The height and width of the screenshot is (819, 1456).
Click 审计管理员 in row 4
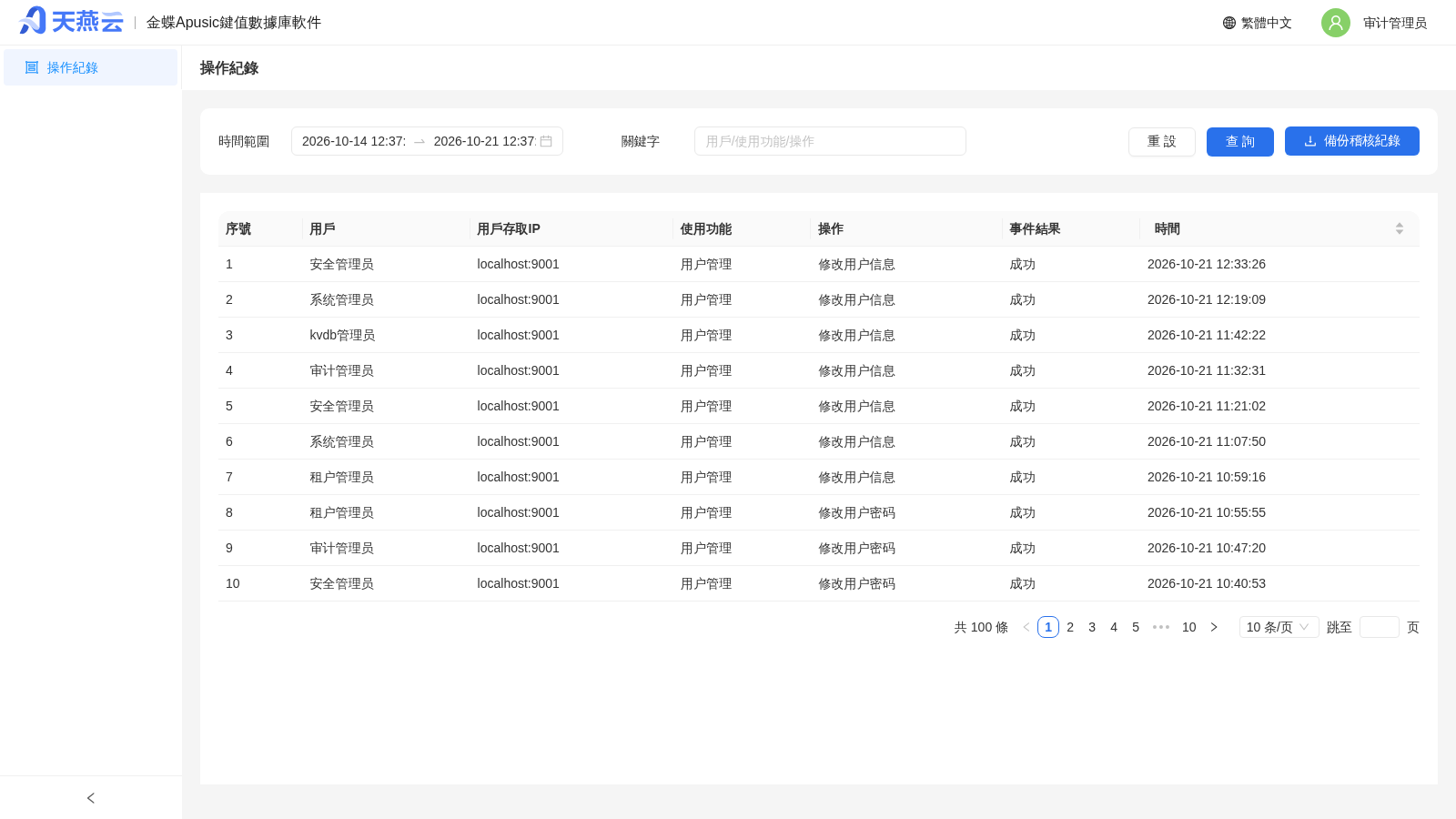pos(341,370)
